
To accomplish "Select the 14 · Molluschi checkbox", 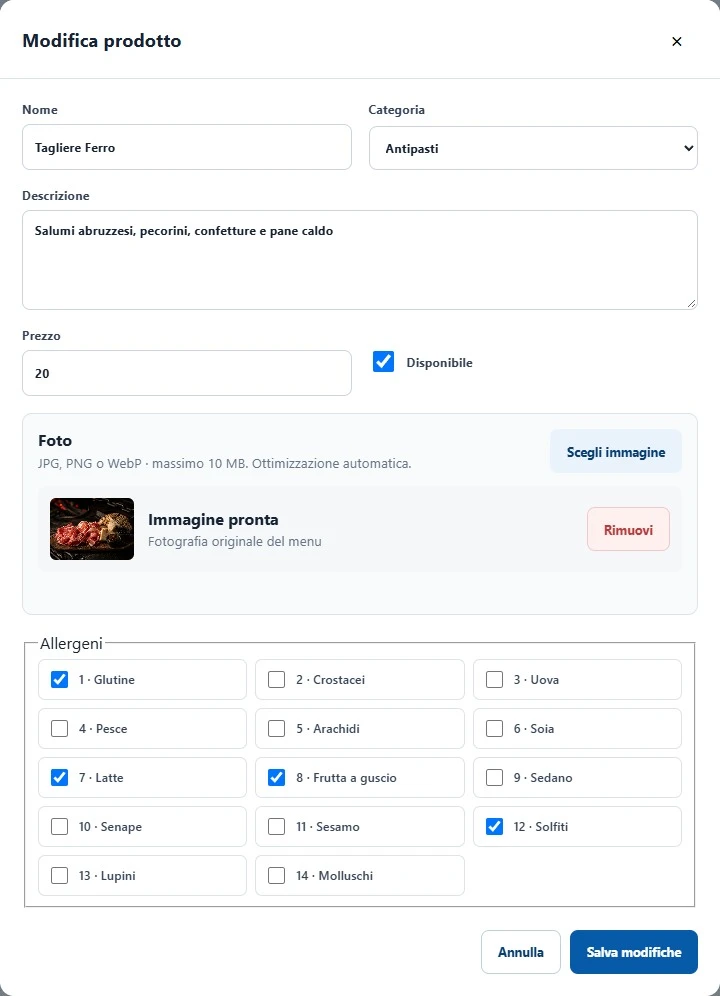I will point(276,875).
